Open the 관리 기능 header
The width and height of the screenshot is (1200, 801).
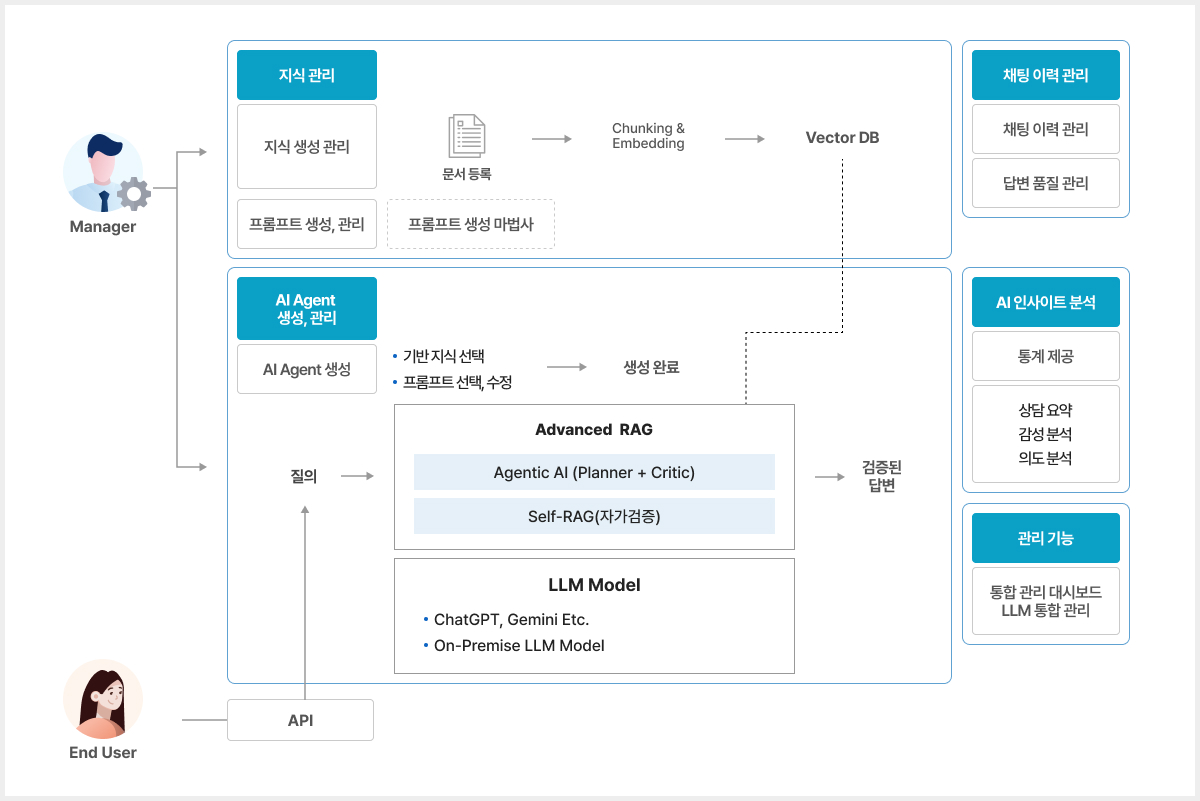[1045, 538]
